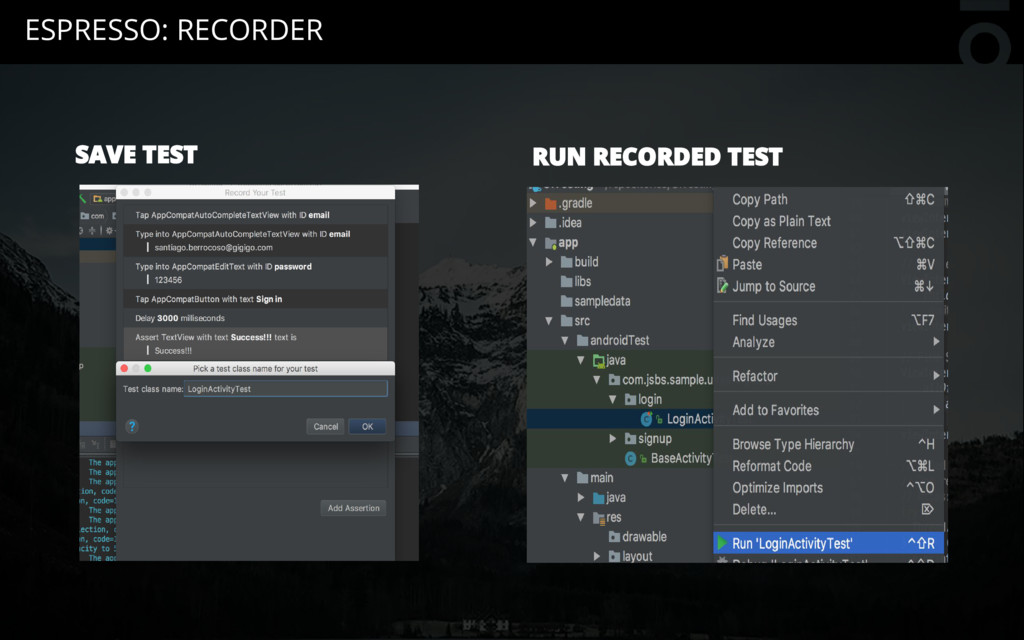The image size is (1024, 640).
Task: Click the .gradle folder icon
Action: click(551, 203)
